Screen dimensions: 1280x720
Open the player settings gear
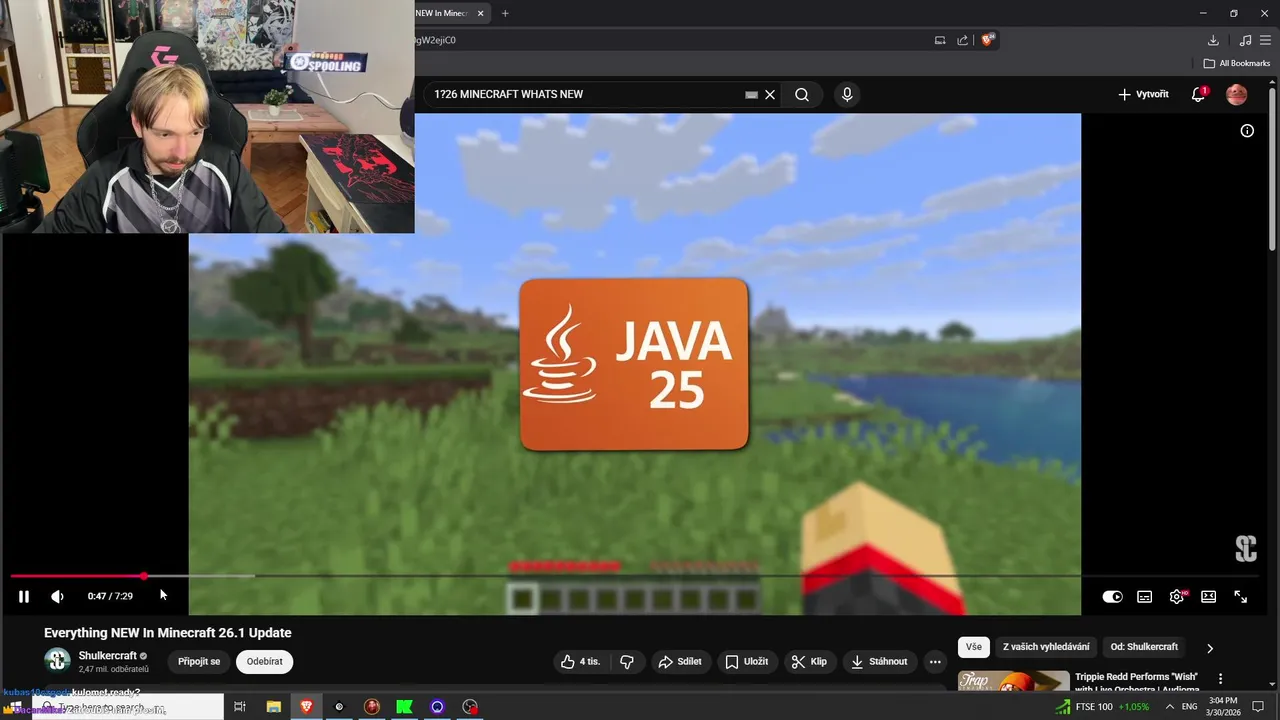click(1177, 596)
